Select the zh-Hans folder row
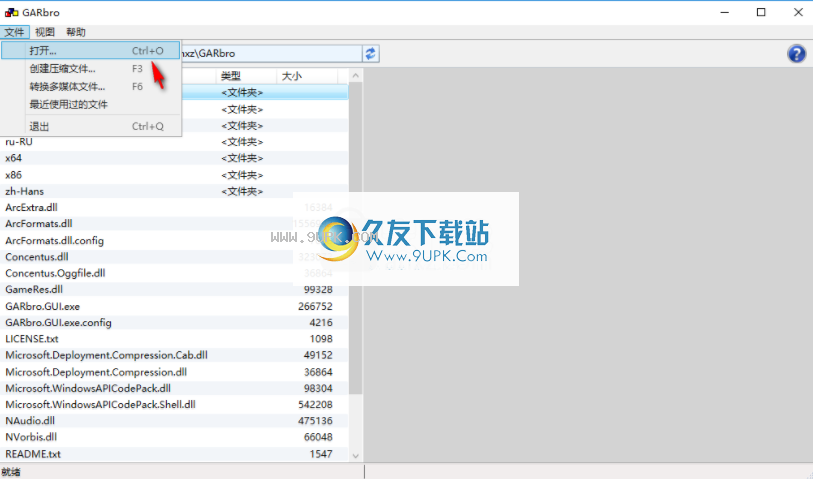This screenshot has width=813, height=479. pos(174,191)
